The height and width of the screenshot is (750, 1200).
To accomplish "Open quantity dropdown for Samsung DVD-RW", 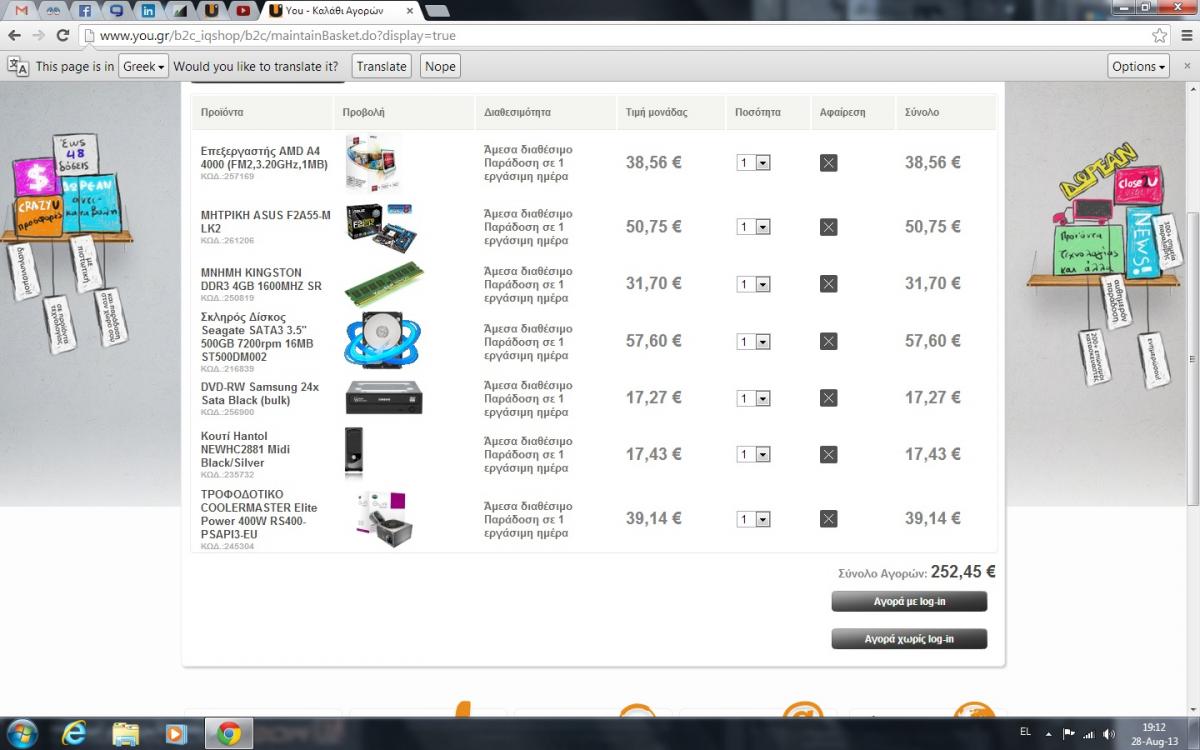I will (x=753, y=398).
